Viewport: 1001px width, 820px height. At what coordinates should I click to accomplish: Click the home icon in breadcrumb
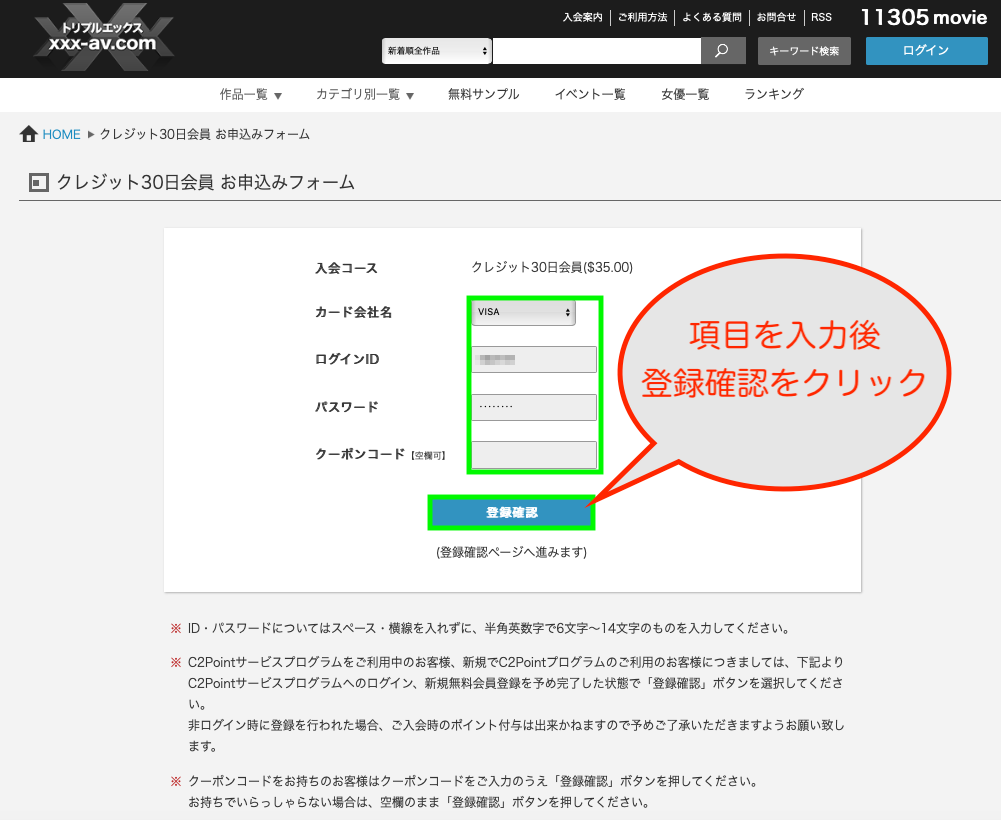click(29, 134)
